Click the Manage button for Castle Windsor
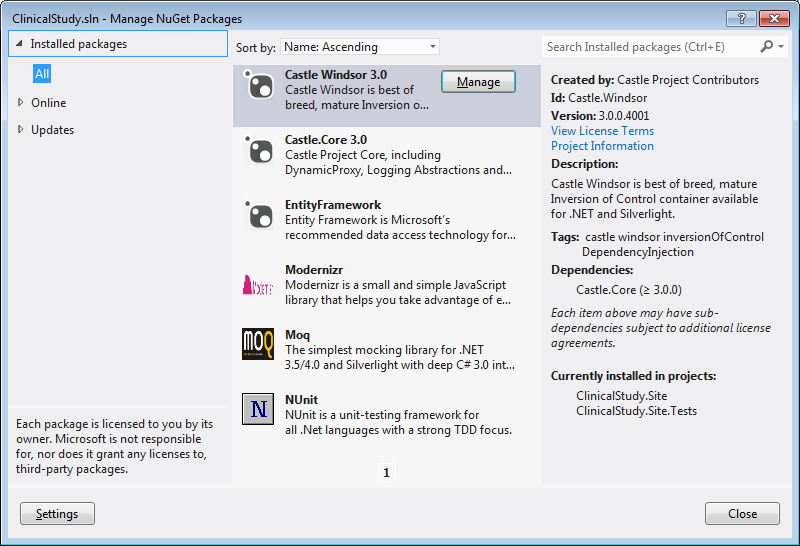The height and width of the screenshot is (546, 800). pyautogui.click(x=478, y=82)
